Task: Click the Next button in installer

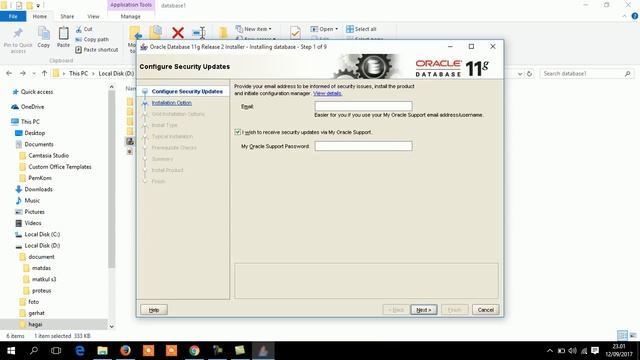Action: pos(424,310)
